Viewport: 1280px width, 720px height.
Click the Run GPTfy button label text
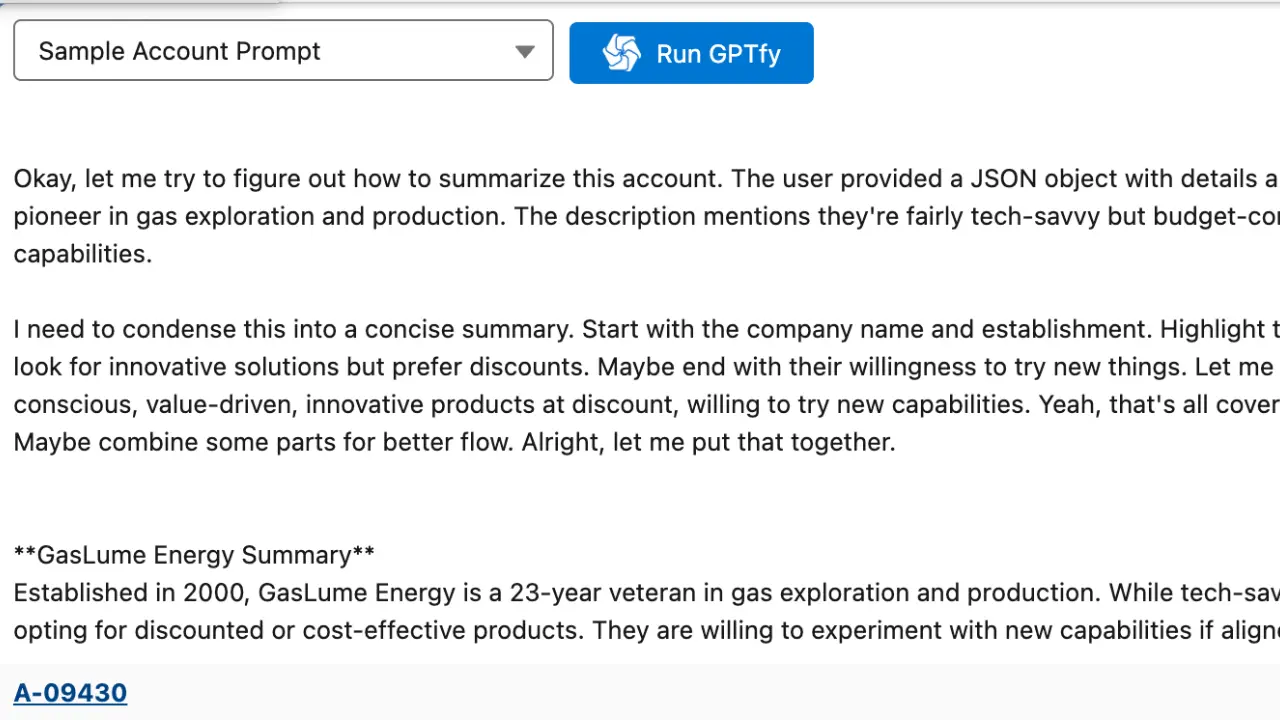pos(718,54)
